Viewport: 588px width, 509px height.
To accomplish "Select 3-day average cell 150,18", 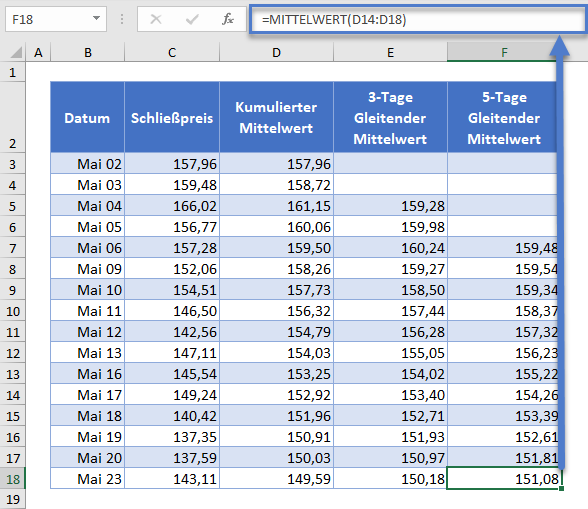I will (390, 479).
